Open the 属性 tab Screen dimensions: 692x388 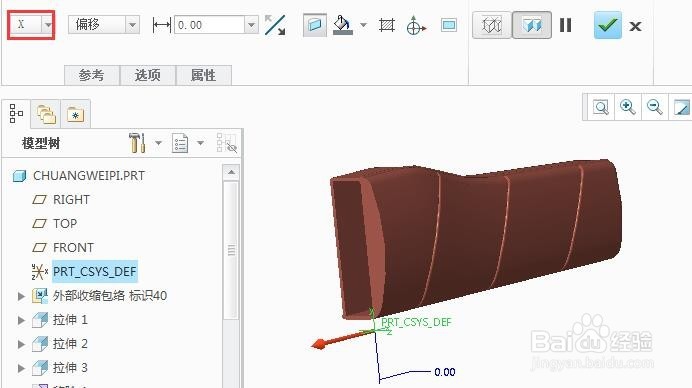tap(203, 75)
